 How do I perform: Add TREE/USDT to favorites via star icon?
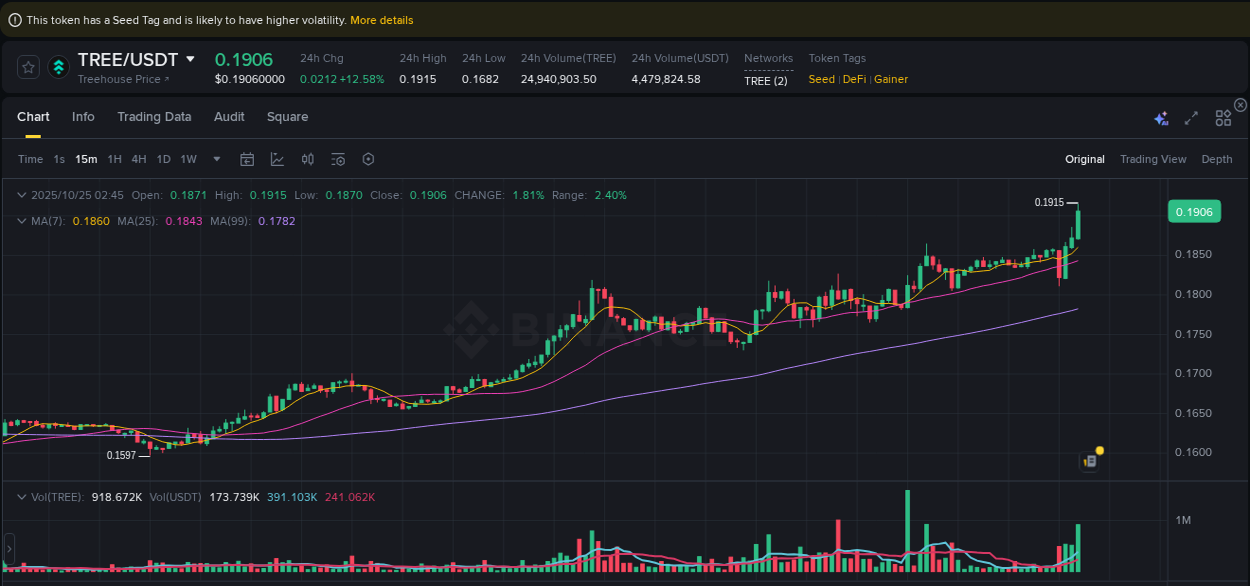(28, 66)
